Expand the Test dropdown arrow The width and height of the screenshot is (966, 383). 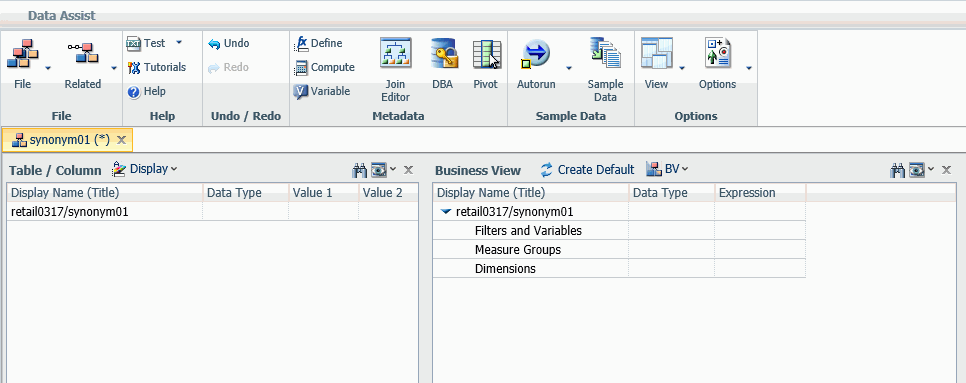tap(179, 42)
